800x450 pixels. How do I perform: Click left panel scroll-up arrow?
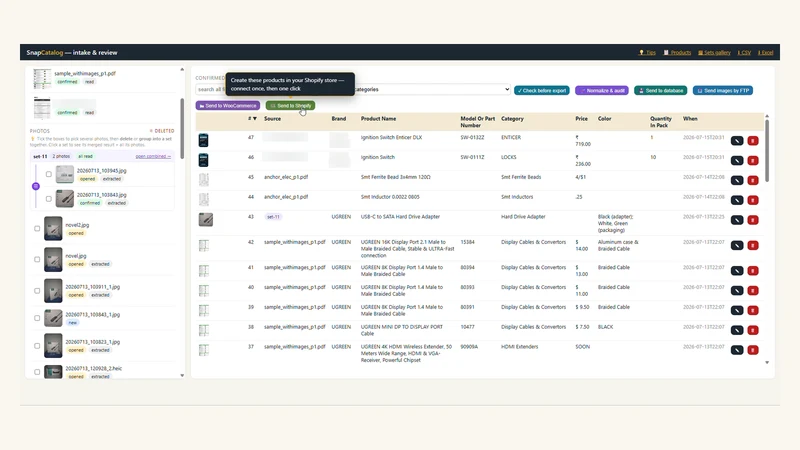tap(182, 69)
